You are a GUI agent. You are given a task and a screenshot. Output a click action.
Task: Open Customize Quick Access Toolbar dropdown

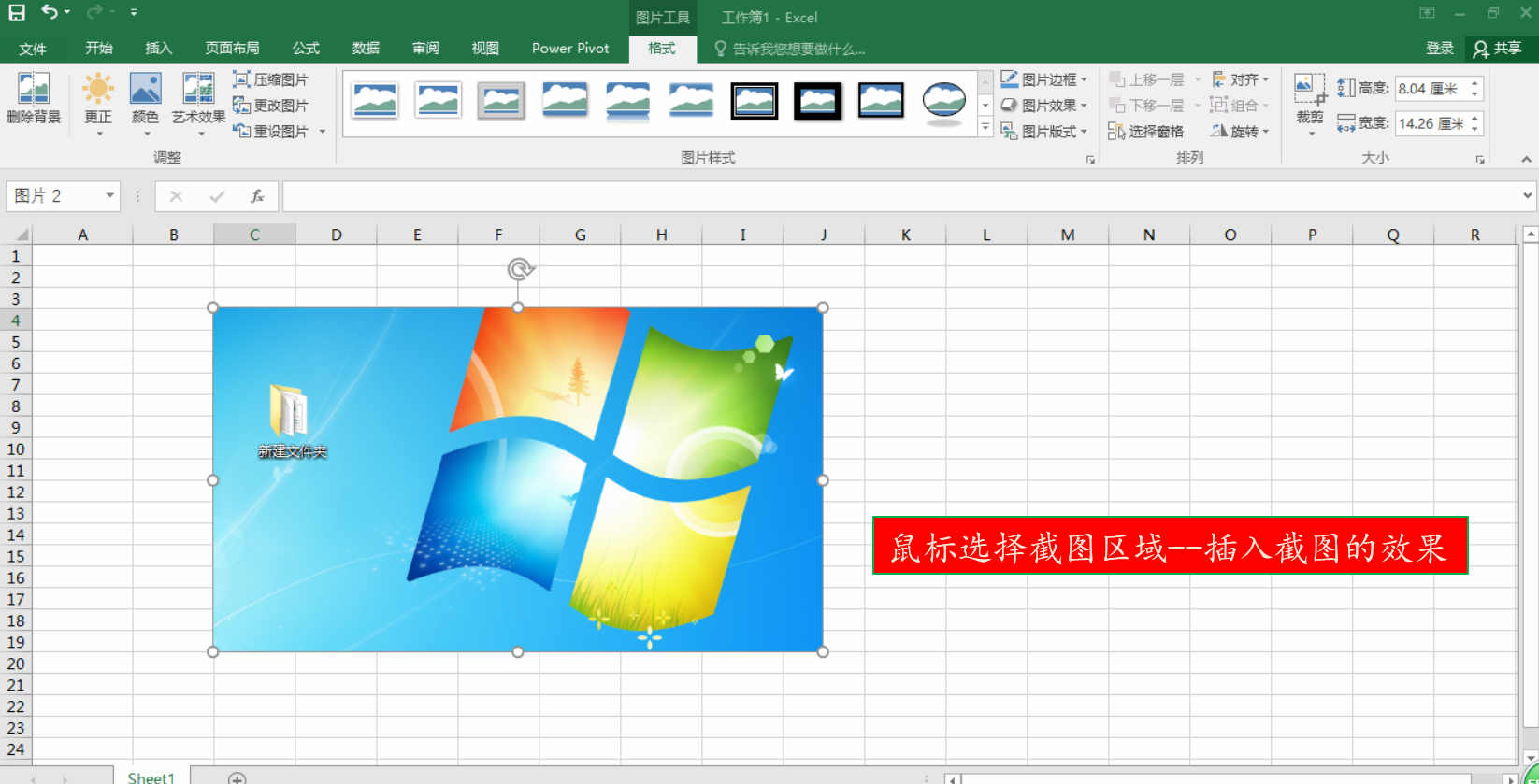(x=134, y=13)
